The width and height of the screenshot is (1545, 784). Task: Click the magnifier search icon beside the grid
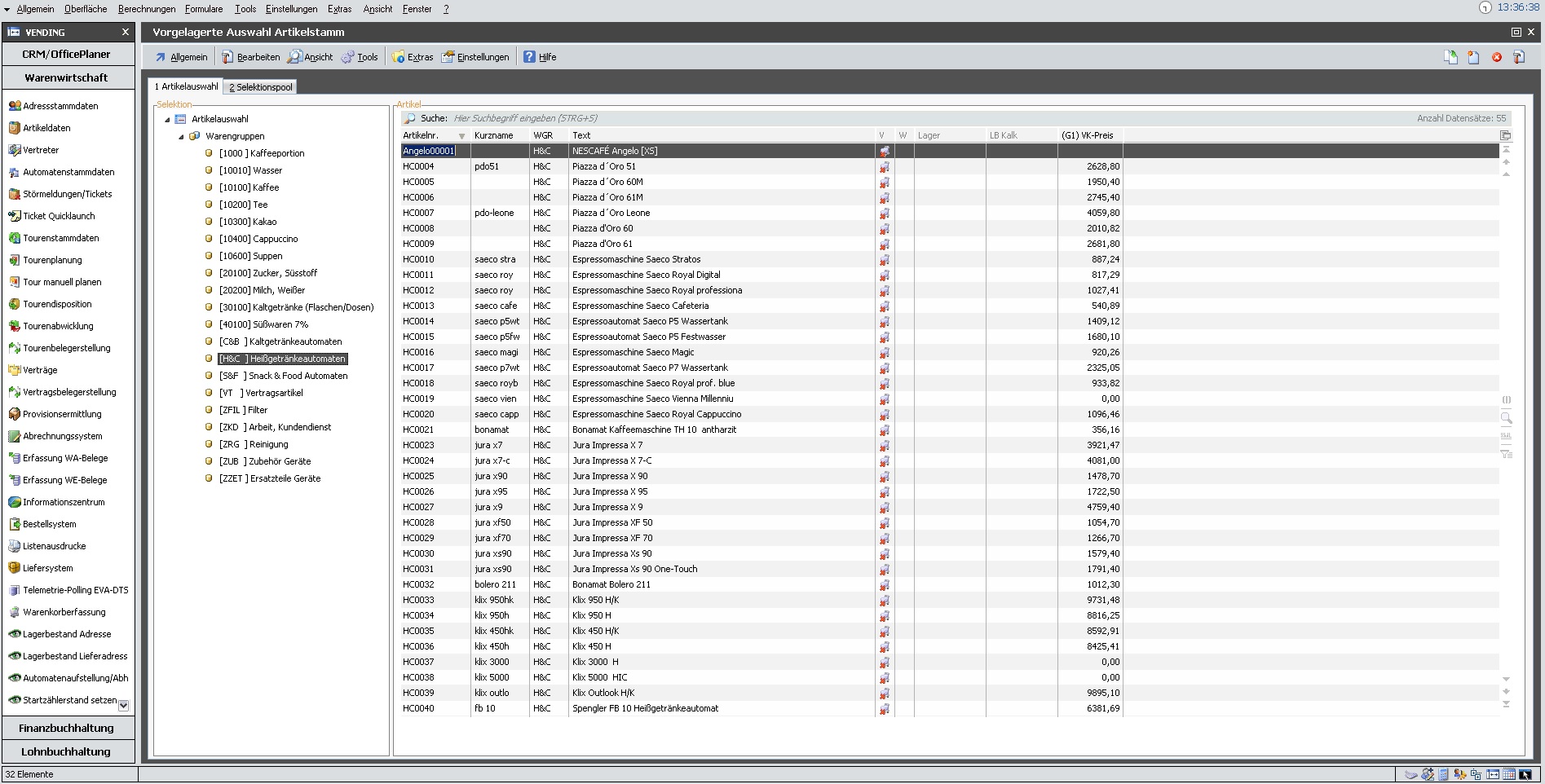coord(1506,418)
